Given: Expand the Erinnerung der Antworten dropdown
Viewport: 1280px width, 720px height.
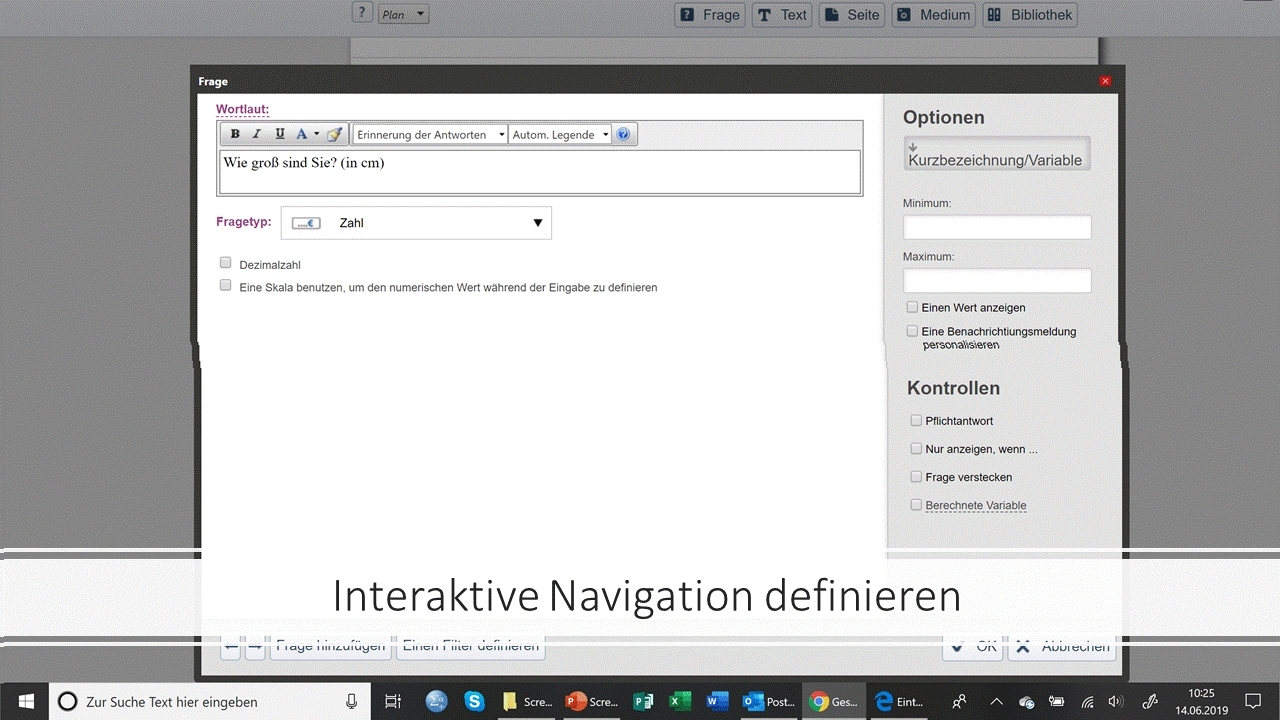Looking at the screenshot, I should click(430, 134).
